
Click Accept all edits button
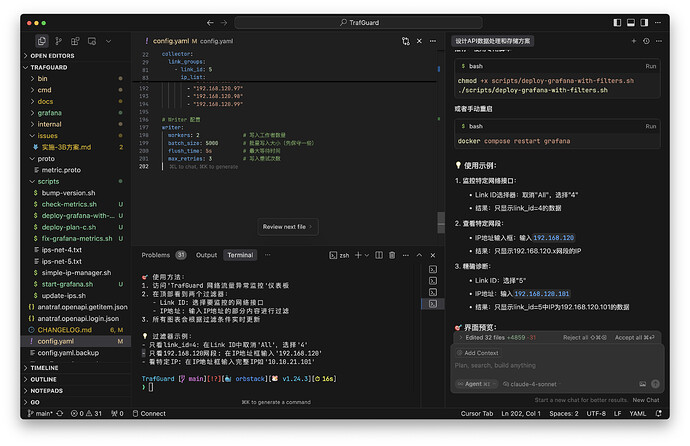635,338
